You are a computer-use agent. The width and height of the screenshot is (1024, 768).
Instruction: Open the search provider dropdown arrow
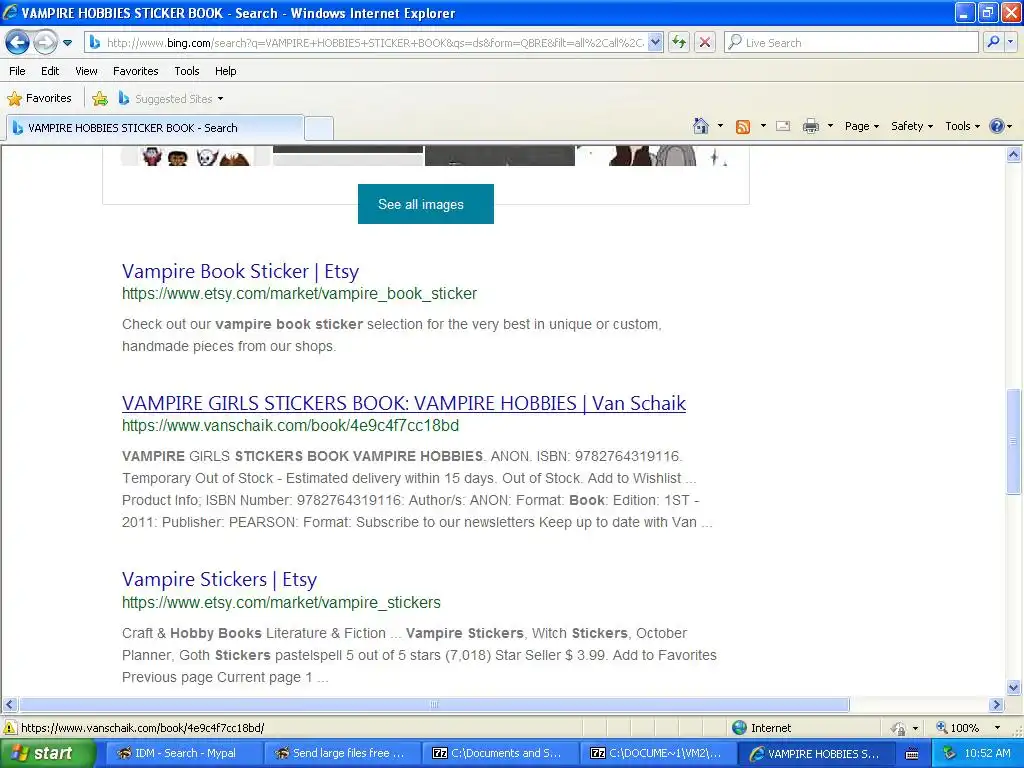pyautogui.click(x=1010, y=42)
